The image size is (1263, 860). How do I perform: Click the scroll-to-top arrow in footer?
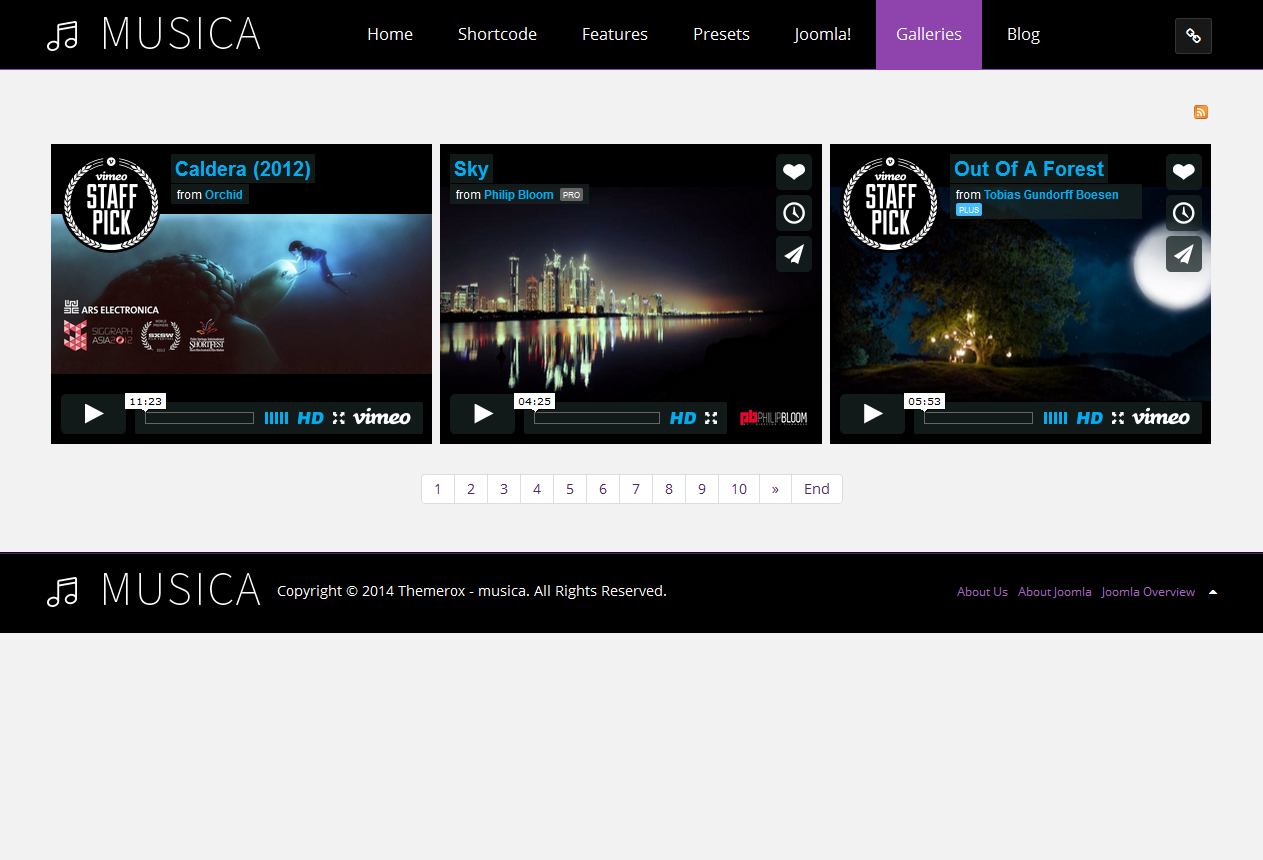1212,592
